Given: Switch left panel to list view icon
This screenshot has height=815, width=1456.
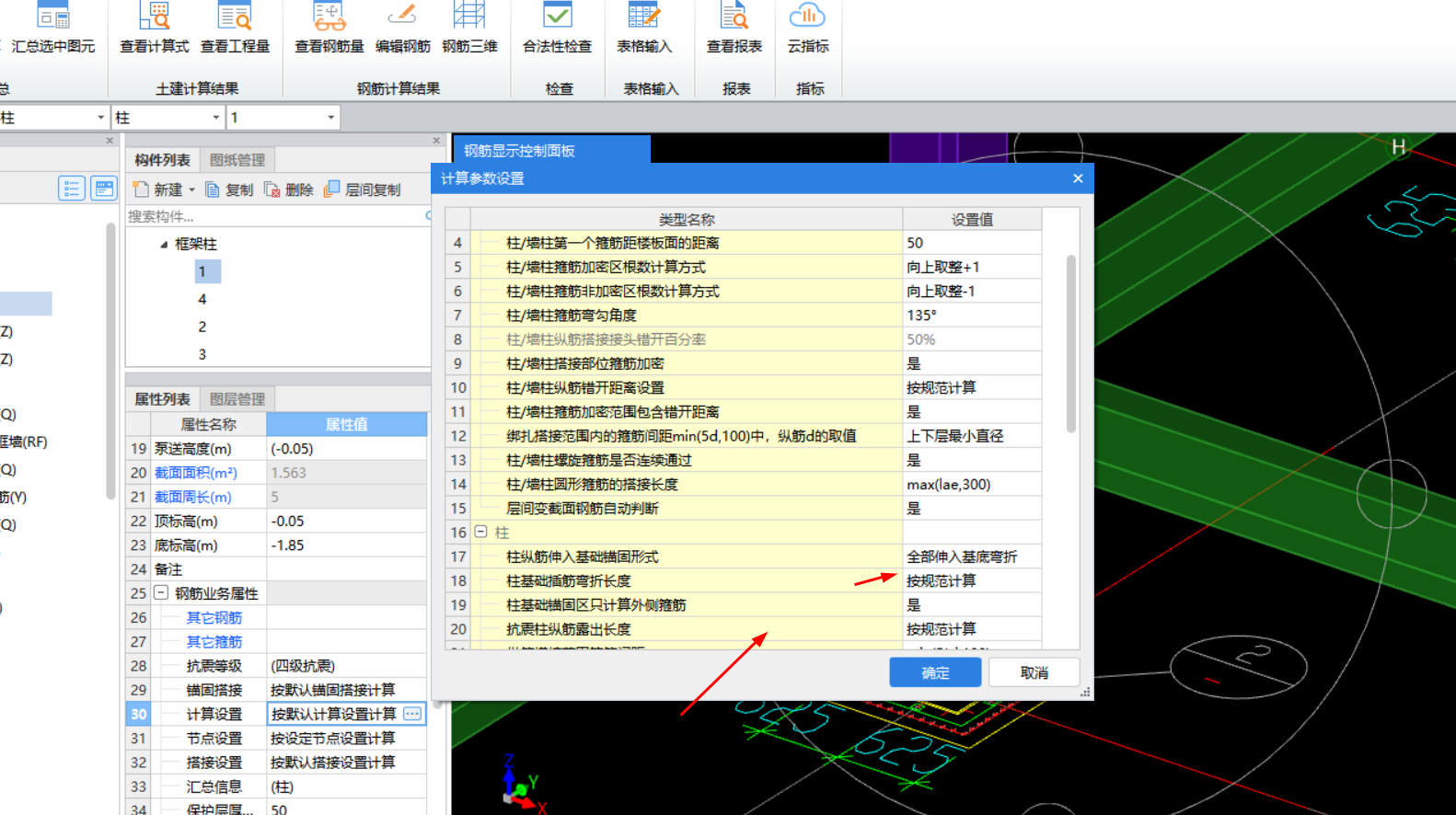Looking at the screenshot, I should 71,189.
